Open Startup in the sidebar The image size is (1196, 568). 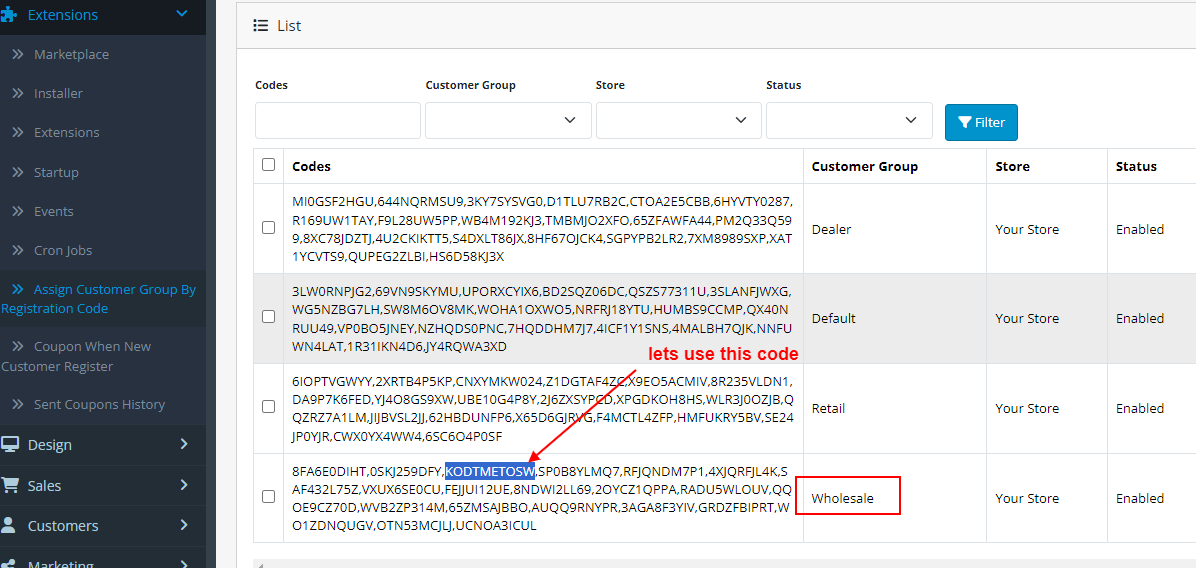pos(56,172)
